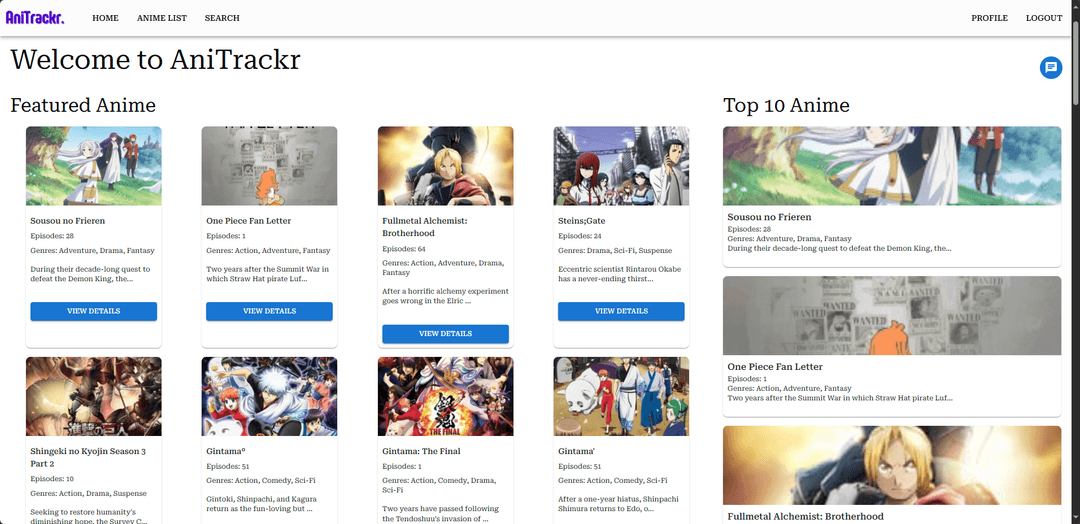The height and width of the screenshot is (524, 1080).
Task: Click the AniTrackr logo
Action: tap(34, 18)
